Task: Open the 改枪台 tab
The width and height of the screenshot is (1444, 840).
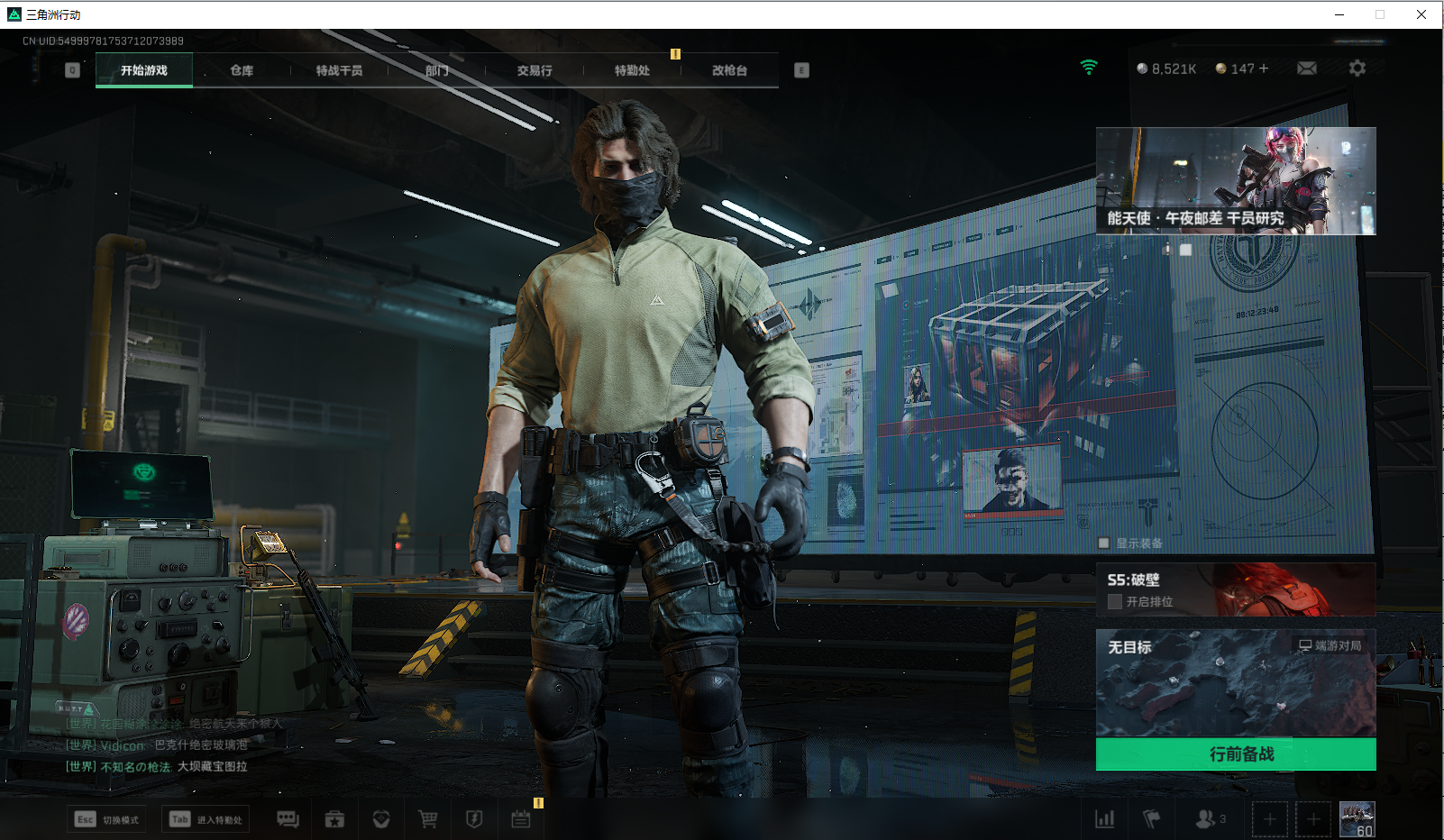Action: tap(729, 70)
